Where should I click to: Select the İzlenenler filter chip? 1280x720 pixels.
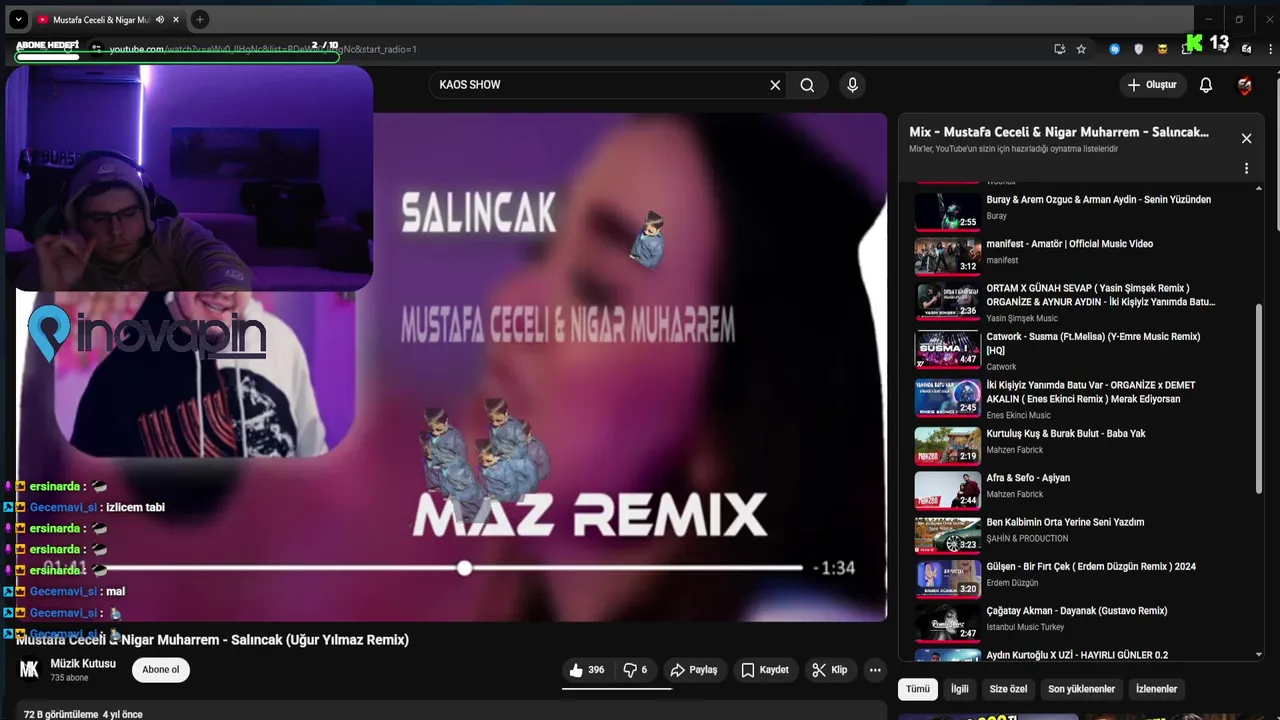[1157, 689]
